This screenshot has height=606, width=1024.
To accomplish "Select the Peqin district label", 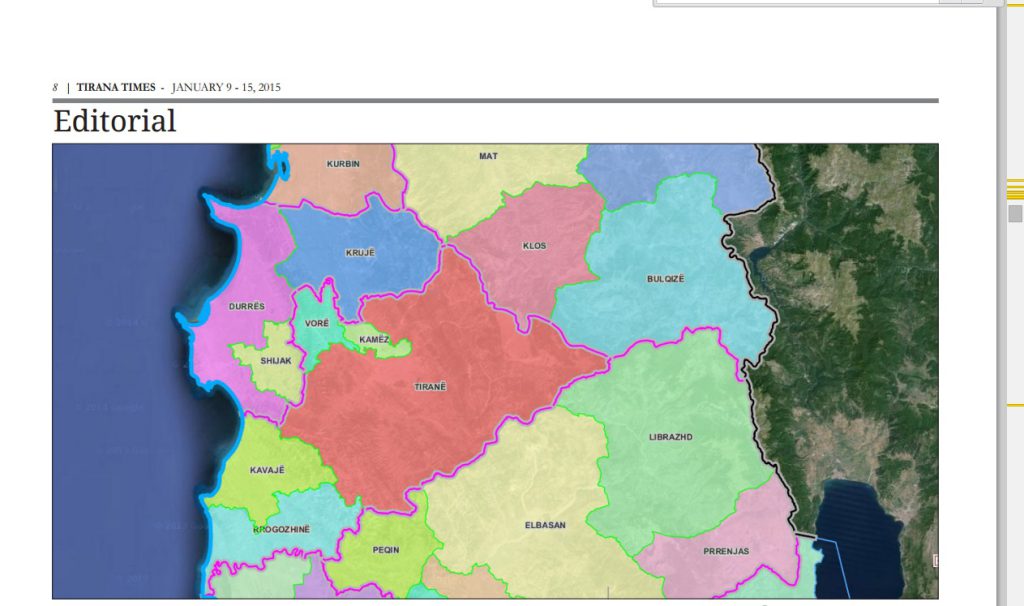I will point(385,550).
